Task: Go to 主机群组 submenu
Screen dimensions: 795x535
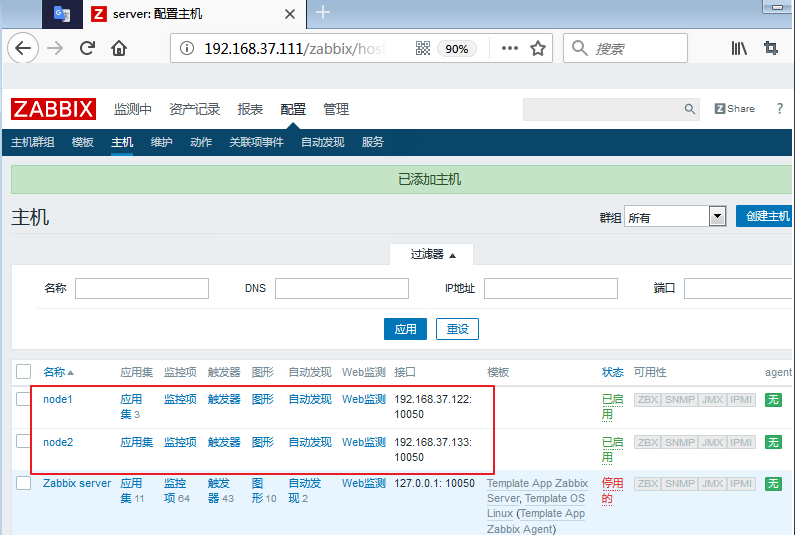Action: [33, 142]
